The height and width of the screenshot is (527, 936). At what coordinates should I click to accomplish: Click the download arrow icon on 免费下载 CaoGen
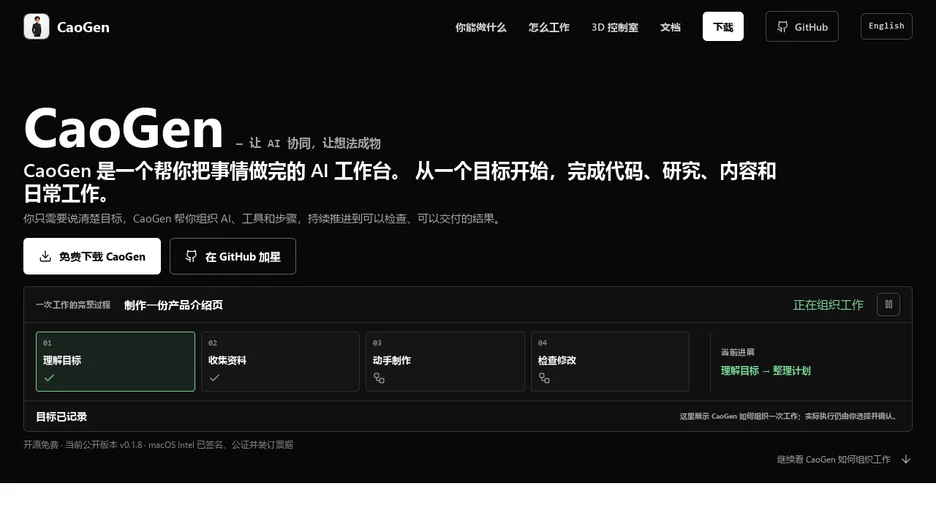tap(45, 257)
